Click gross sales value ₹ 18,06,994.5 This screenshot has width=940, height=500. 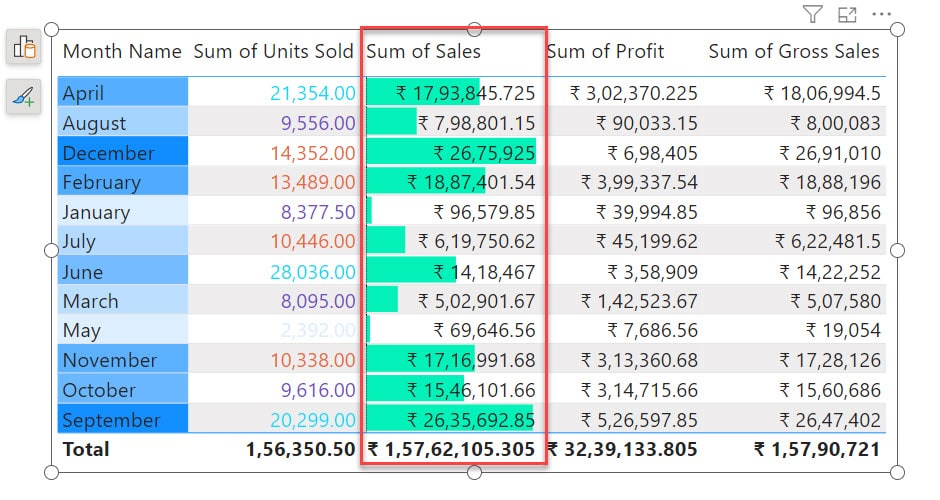pos(822,93)
